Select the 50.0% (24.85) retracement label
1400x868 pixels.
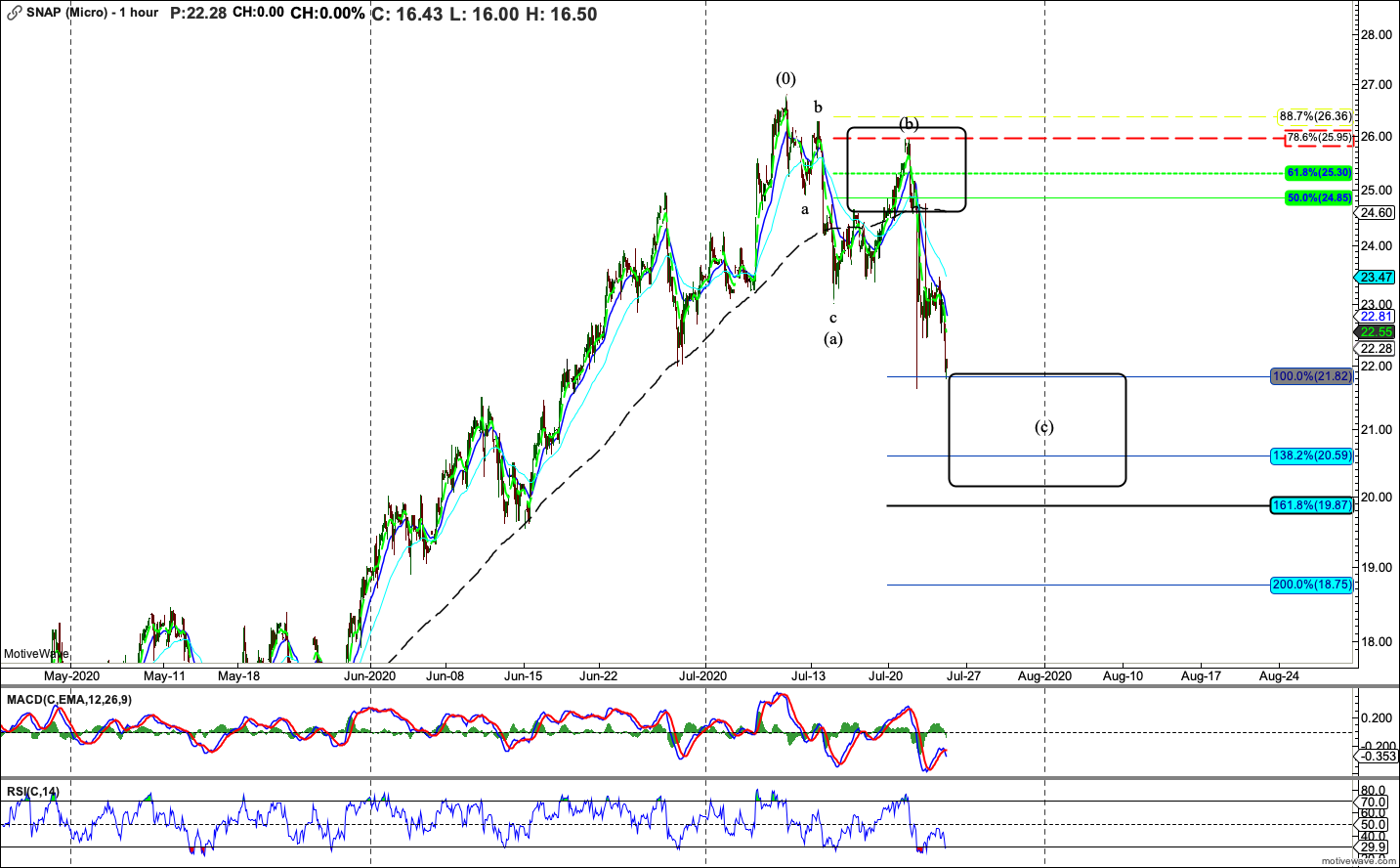[x=1318, y=197]
